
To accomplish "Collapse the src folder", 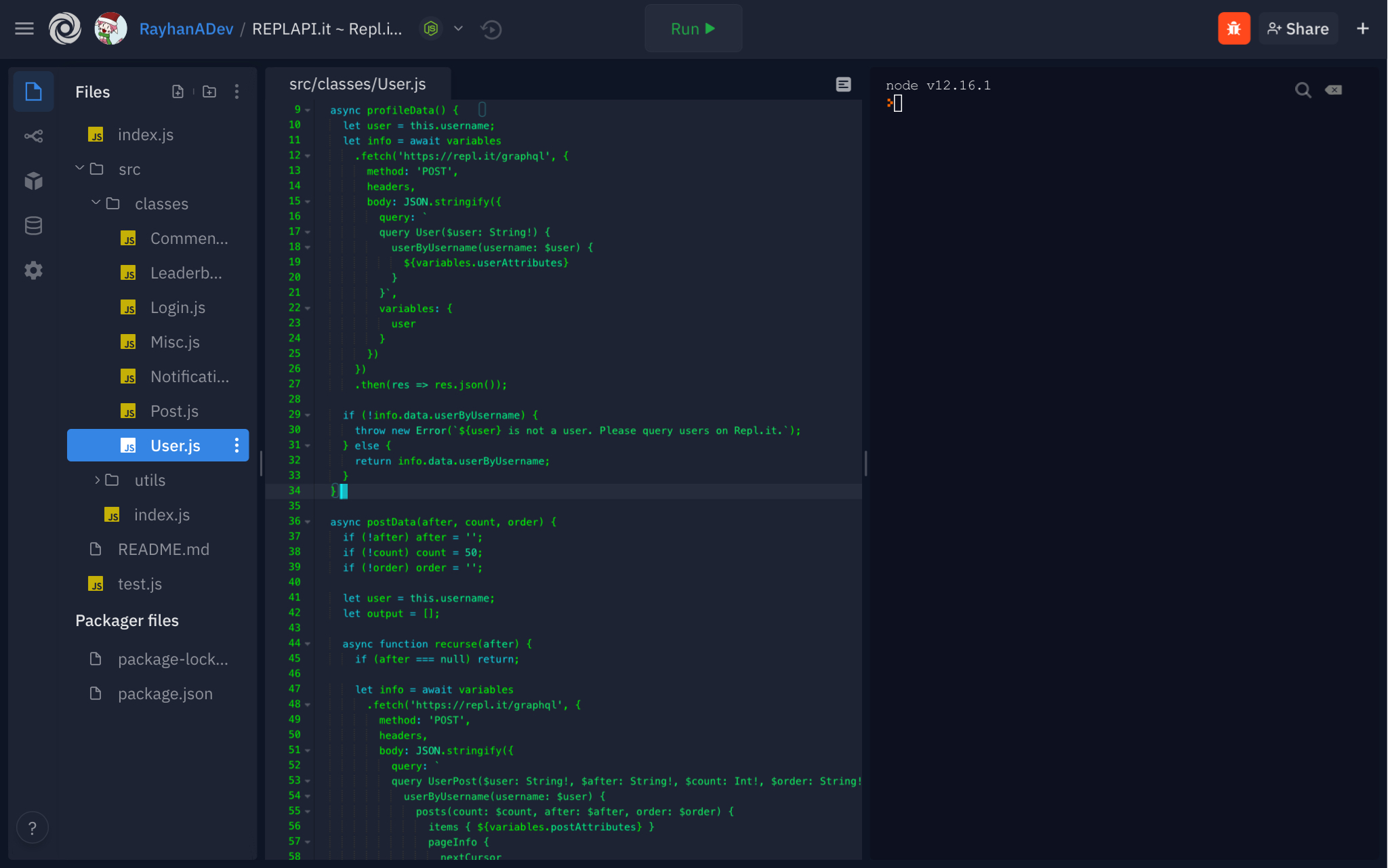I will [80, 168].
